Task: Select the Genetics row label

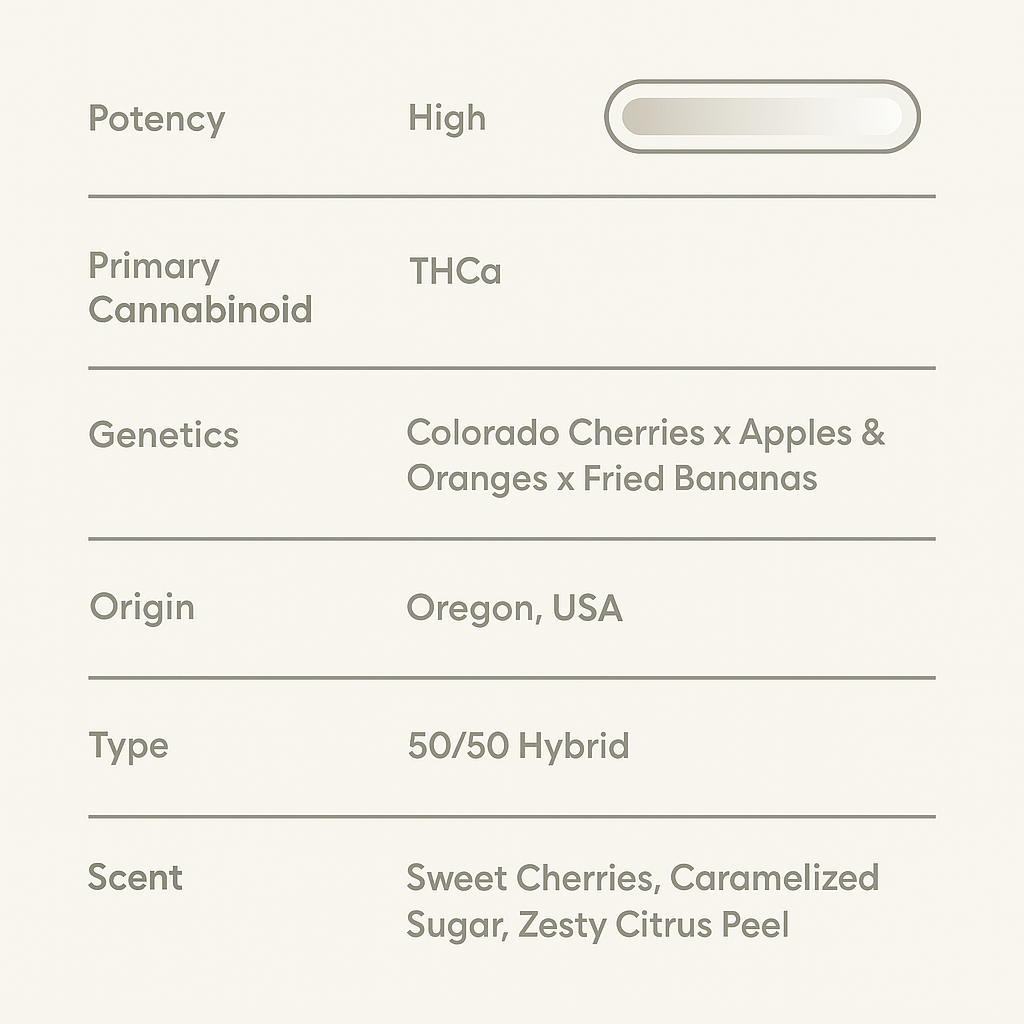Action: click(164, 435)
